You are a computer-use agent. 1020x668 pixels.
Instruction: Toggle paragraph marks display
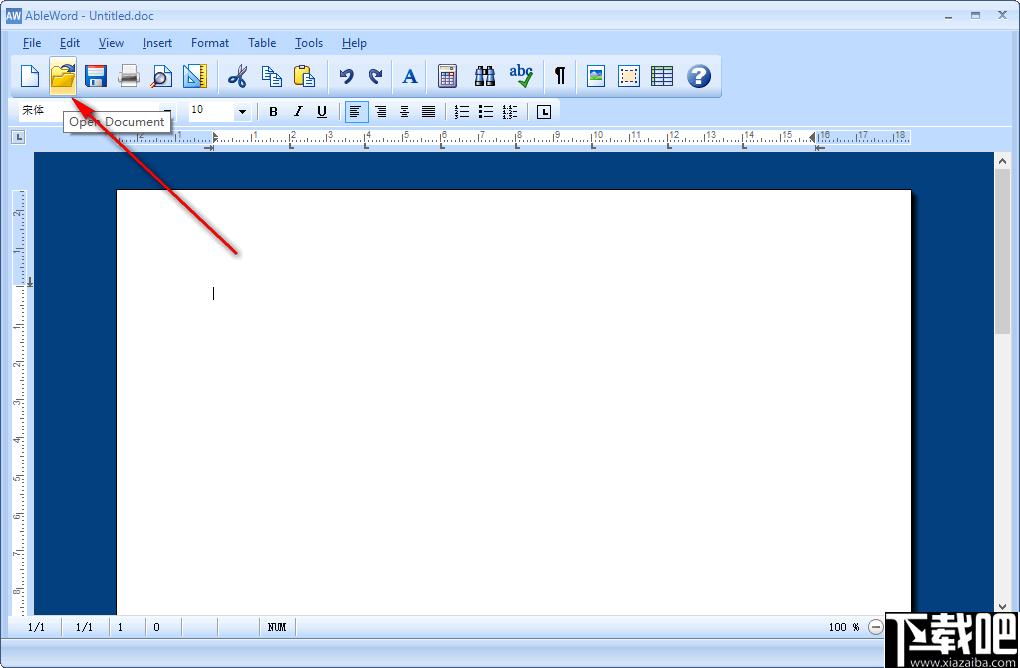559,76
